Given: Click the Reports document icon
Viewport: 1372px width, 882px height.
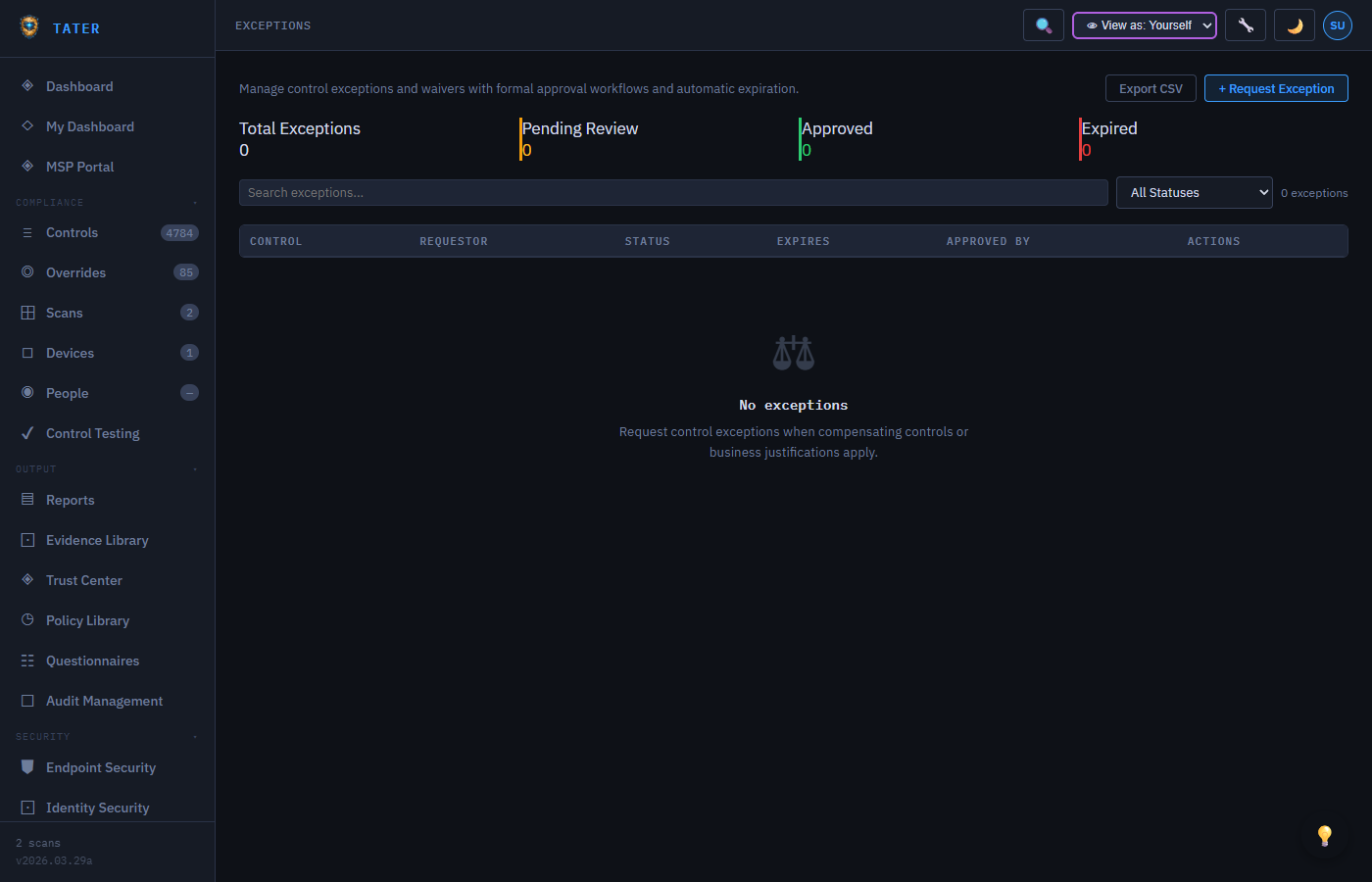Looking at the screenshot, I should coord(27,500).
